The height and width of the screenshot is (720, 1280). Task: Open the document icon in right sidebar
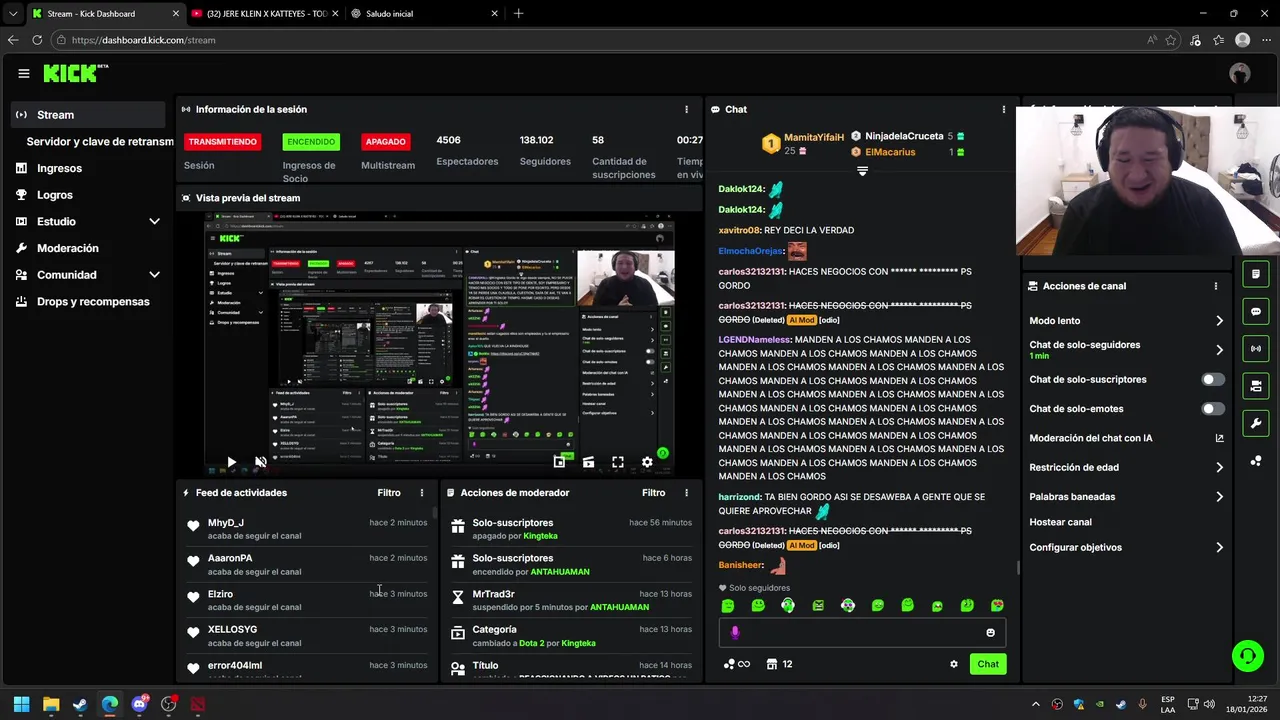[1256, 274]
